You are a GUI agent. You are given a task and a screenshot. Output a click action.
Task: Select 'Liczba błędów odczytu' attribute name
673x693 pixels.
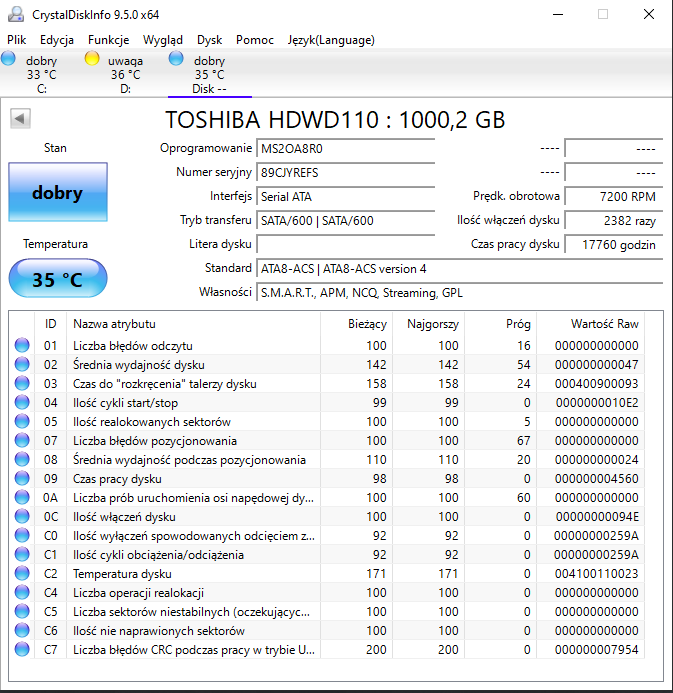pyautogui.click(x=133, y=346)
